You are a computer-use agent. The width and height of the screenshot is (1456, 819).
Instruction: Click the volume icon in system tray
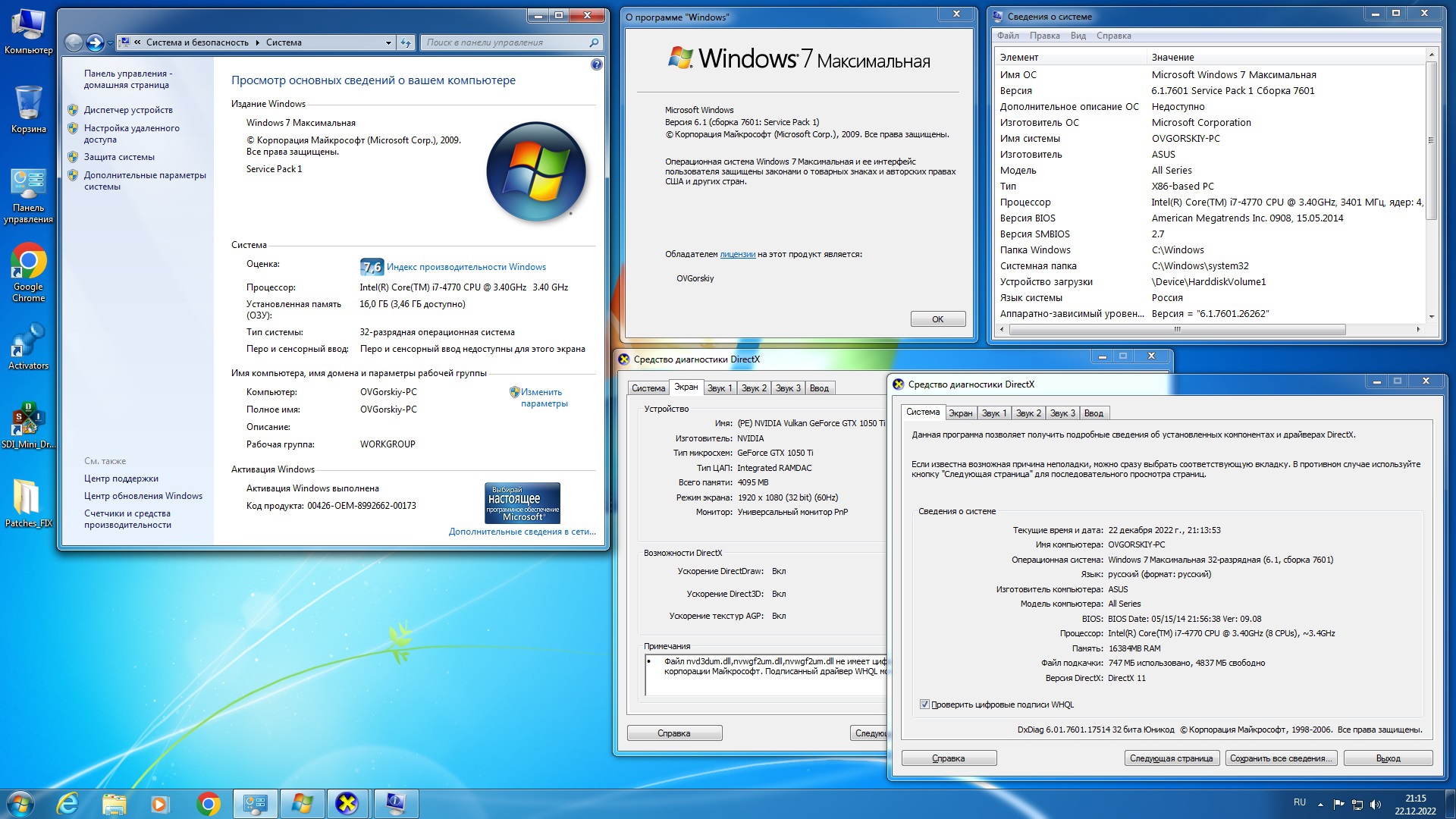(1376, 805)
